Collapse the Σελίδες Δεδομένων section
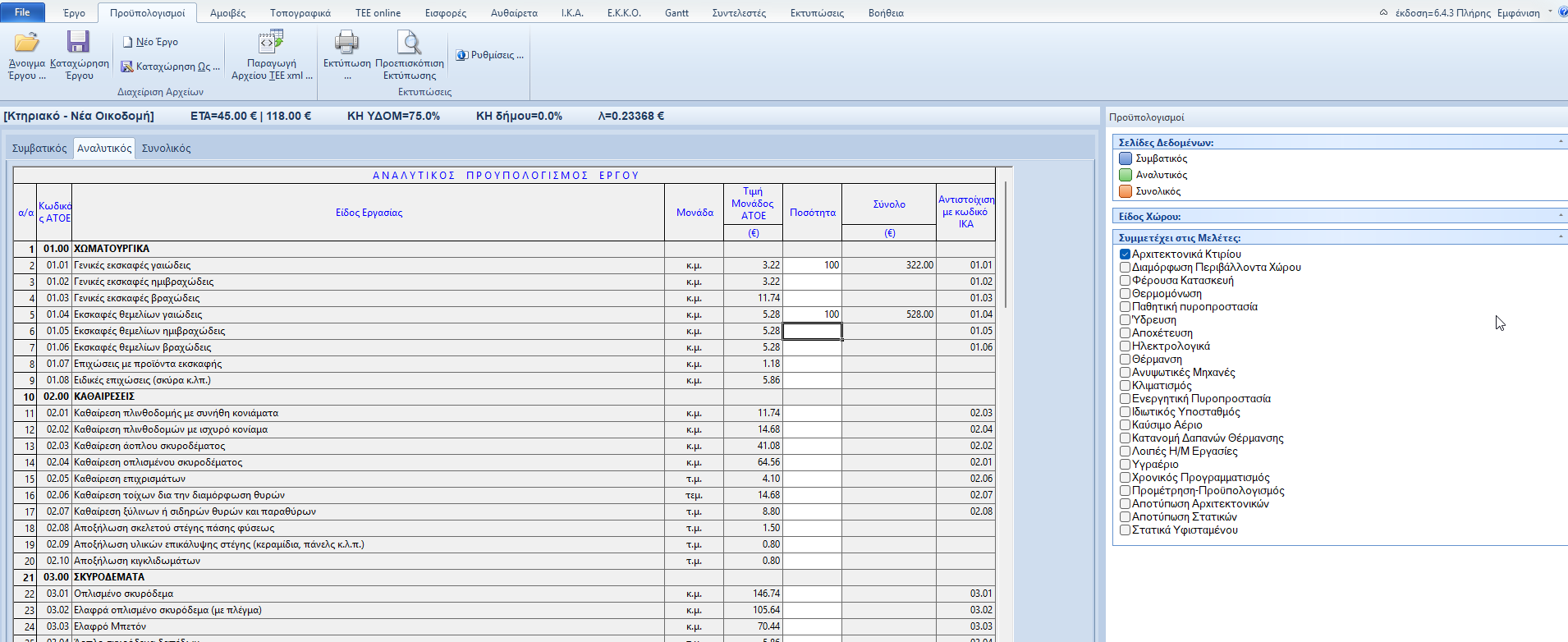The width and height of the screenshot is (1568, 642). 1561,142
